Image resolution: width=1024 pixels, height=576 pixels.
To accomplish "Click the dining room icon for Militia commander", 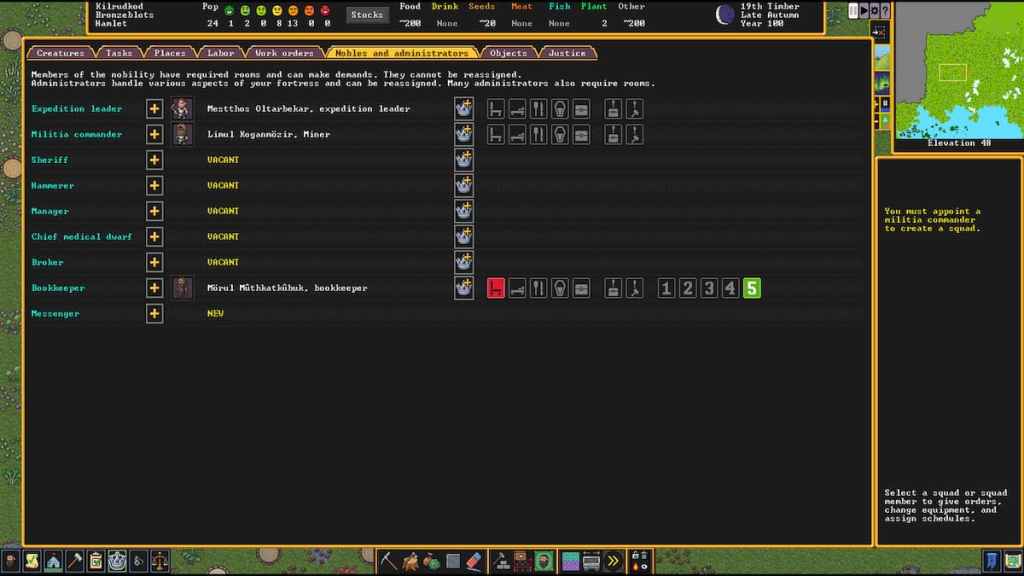I will tap(538, 134).
